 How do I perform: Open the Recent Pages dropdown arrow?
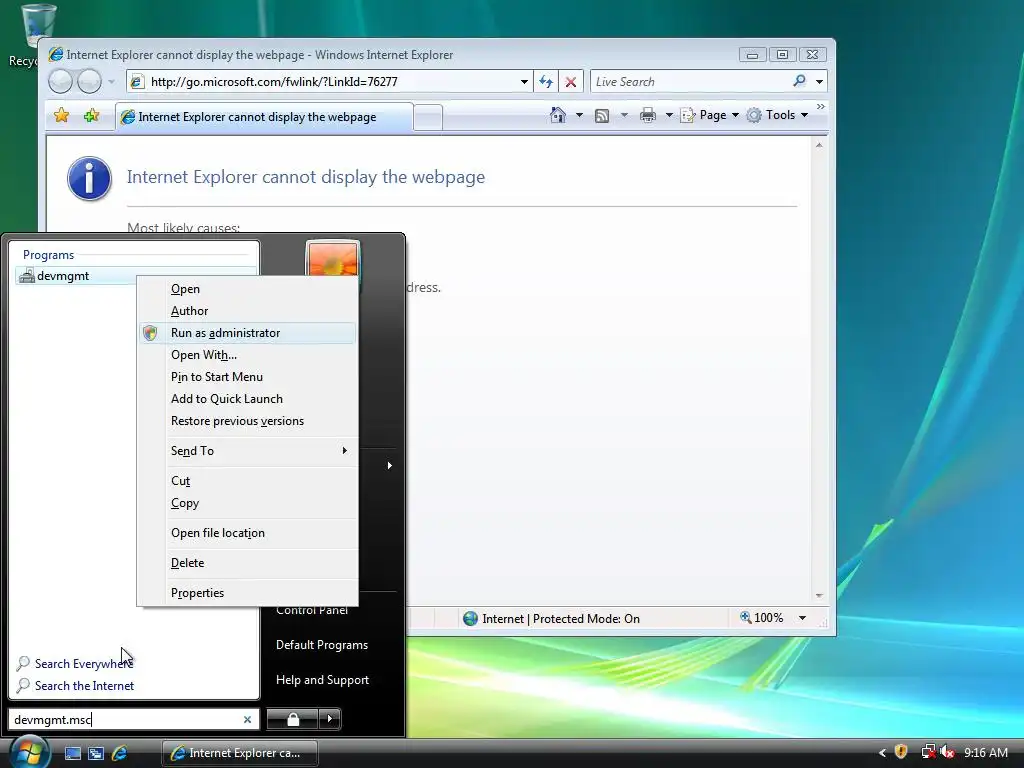click(112, 82)
